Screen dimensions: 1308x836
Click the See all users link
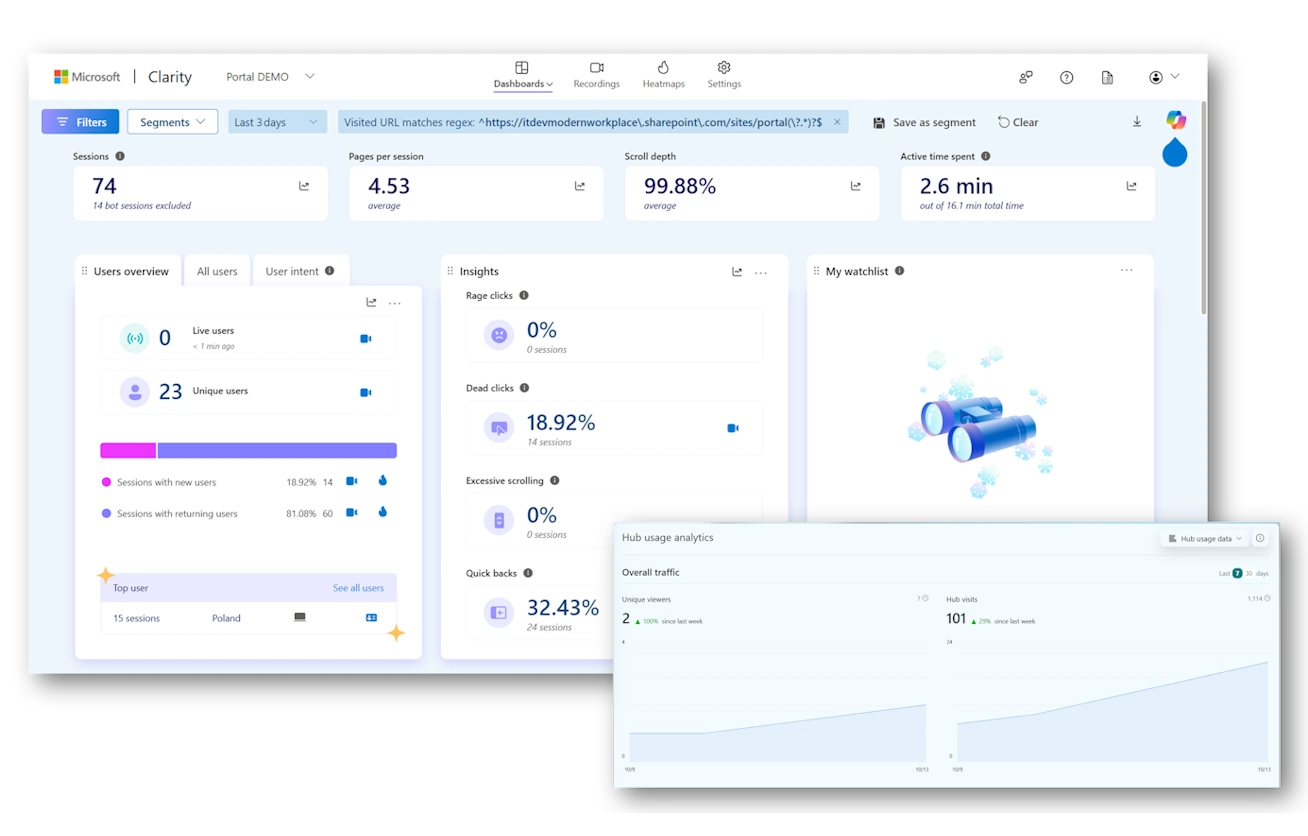(358, 588)
